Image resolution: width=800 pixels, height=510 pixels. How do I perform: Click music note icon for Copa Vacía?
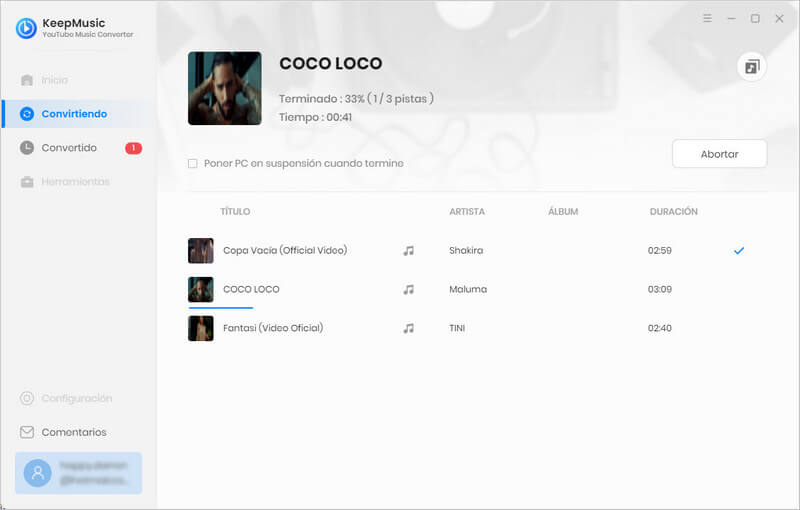(409, 250)
